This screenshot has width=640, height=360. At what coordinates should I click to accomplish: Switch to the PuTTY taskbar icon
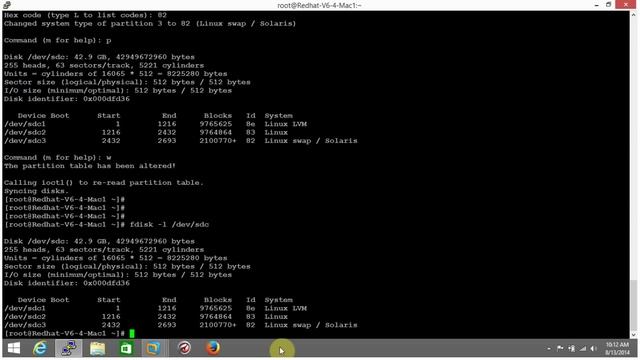(x=69, y=348)
